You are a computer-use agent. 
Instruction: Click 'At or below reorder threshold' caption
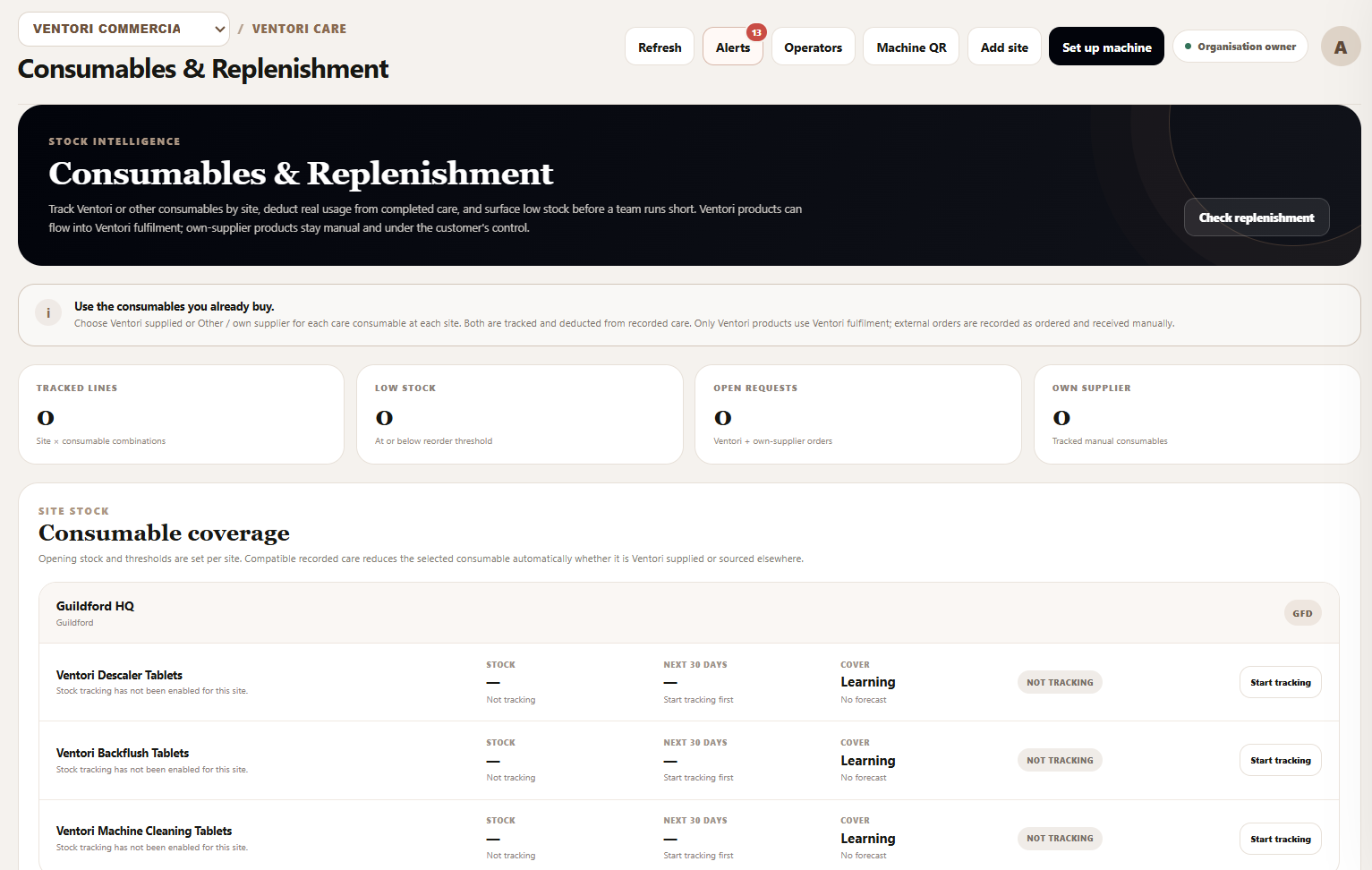[433, 441]
